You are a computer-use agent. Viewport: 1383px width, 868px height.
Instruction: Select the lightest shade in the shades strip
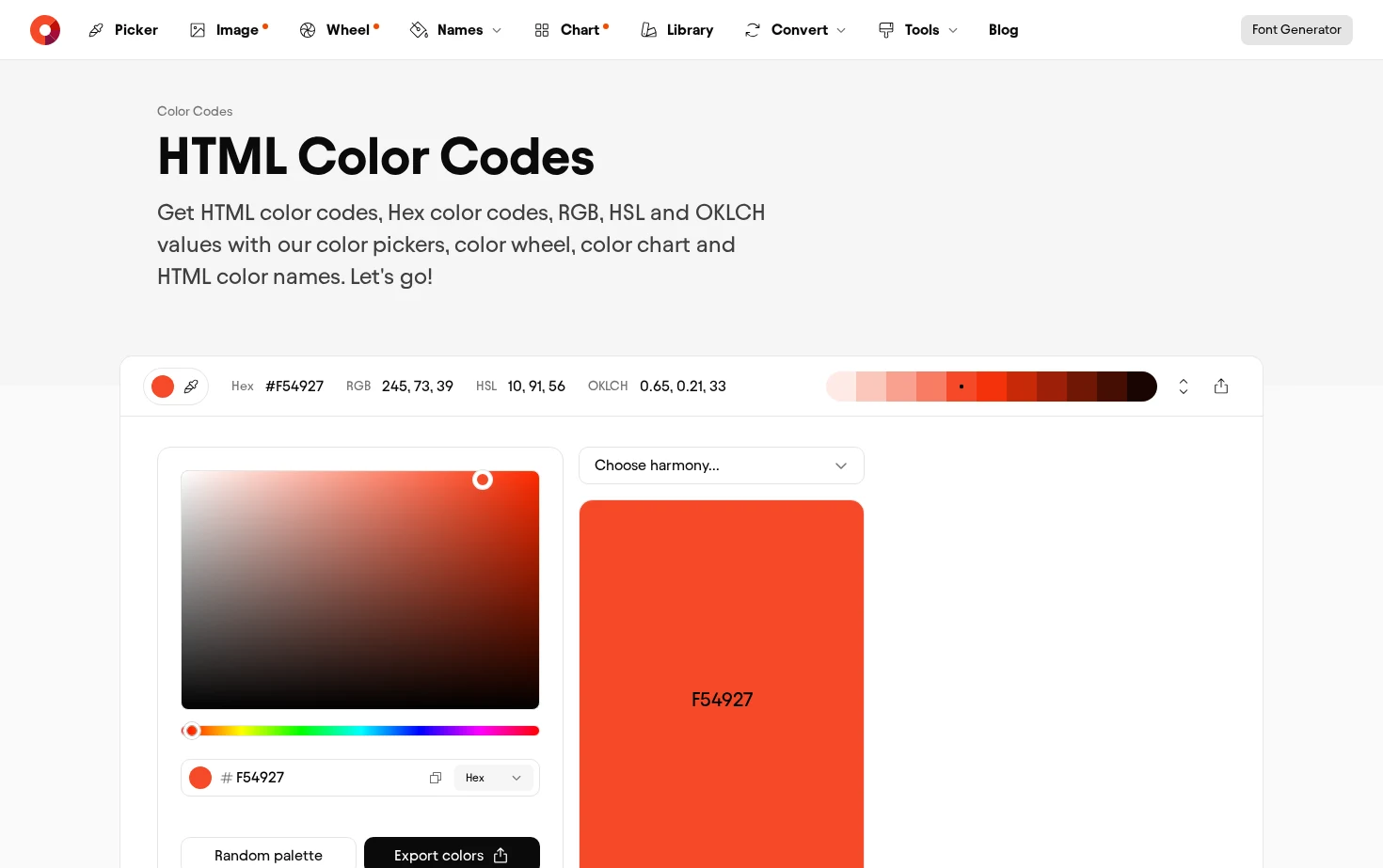841,387
